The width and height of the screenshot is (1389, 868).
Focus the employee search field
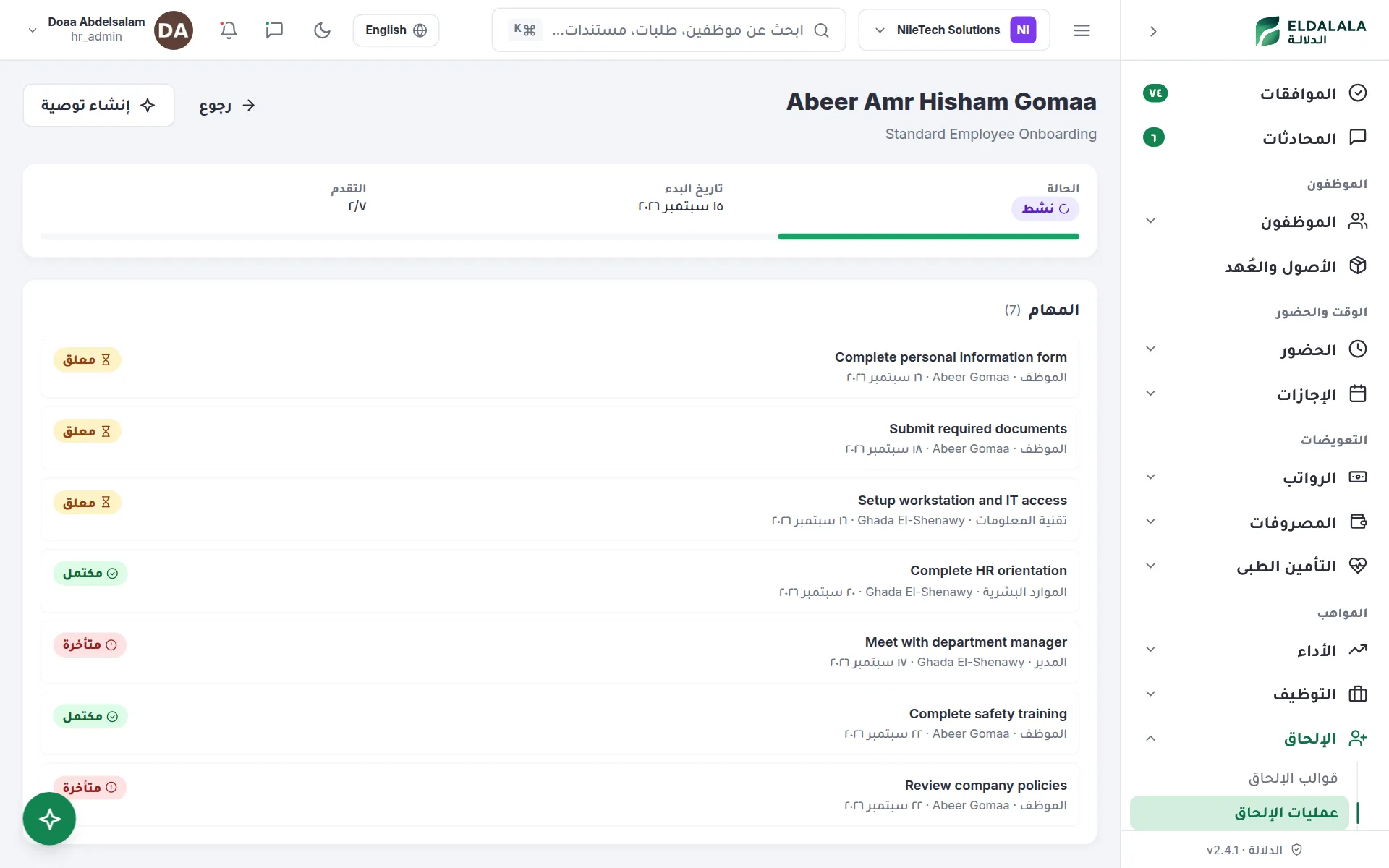(668, 30)
